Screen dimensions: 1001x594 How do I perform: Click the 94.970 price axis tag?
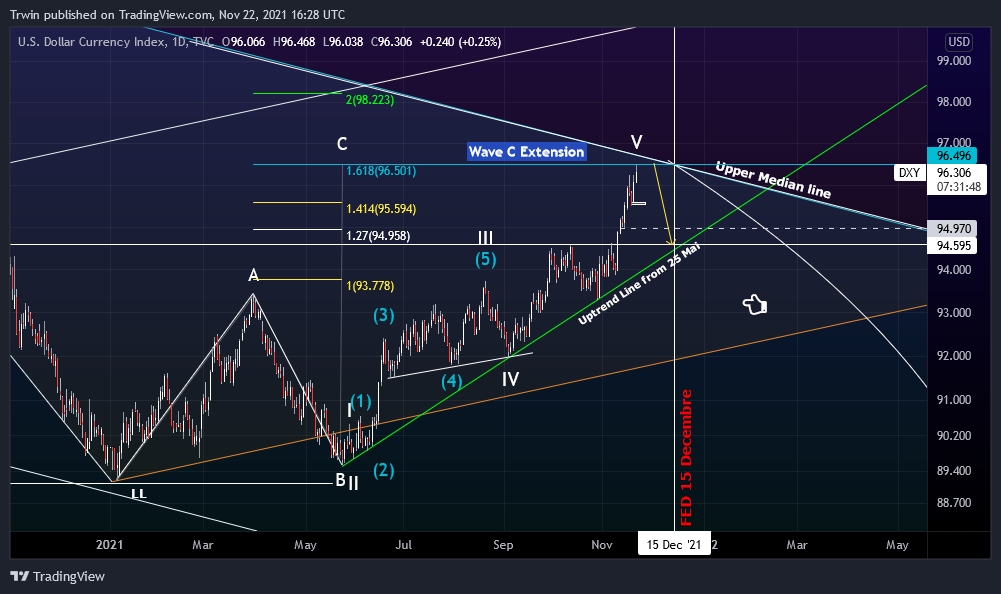pyautogui.click(x=954, y=229)
